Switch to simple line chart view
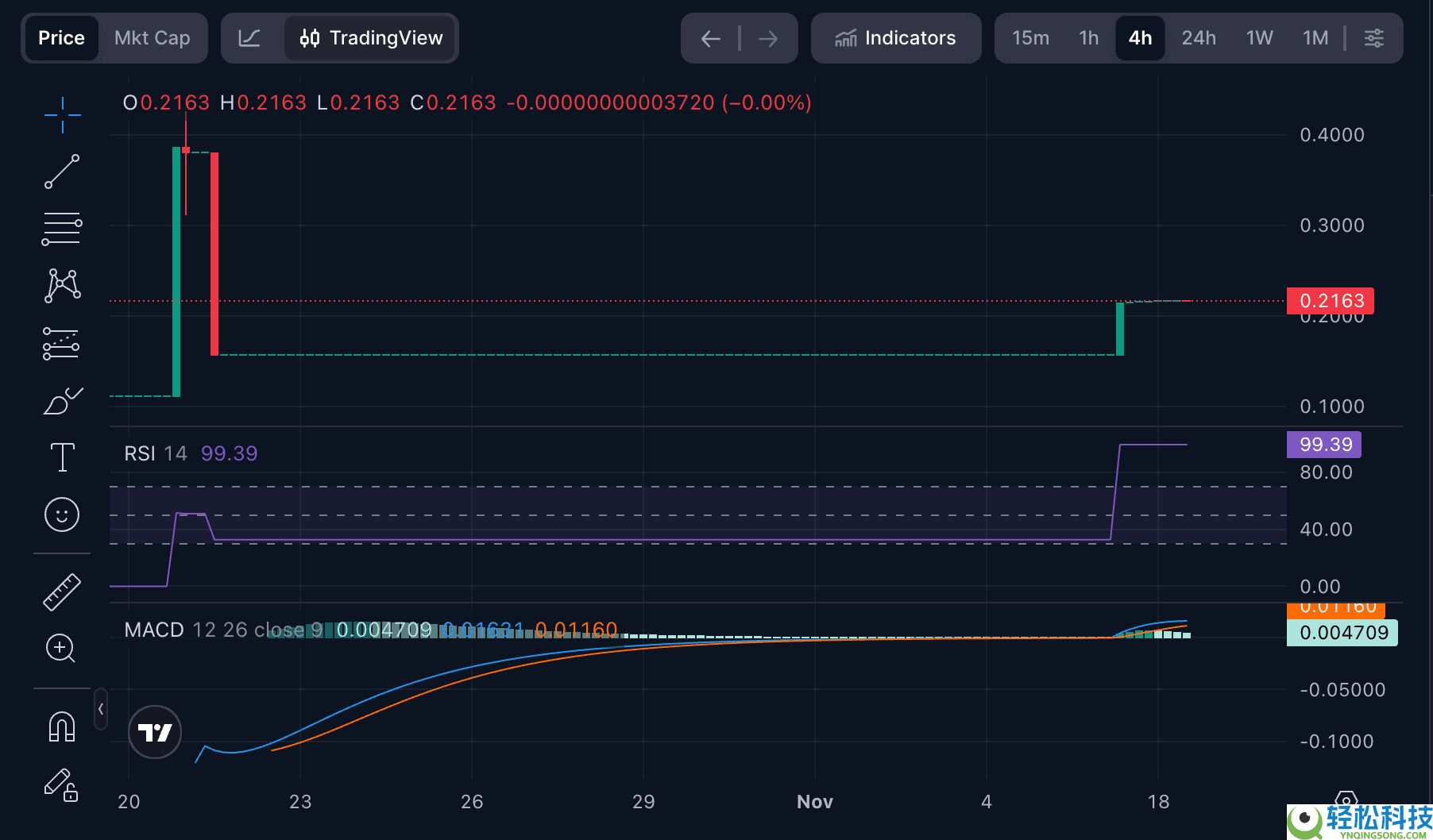Screen dimensions: 1433x840 point(249,38)
